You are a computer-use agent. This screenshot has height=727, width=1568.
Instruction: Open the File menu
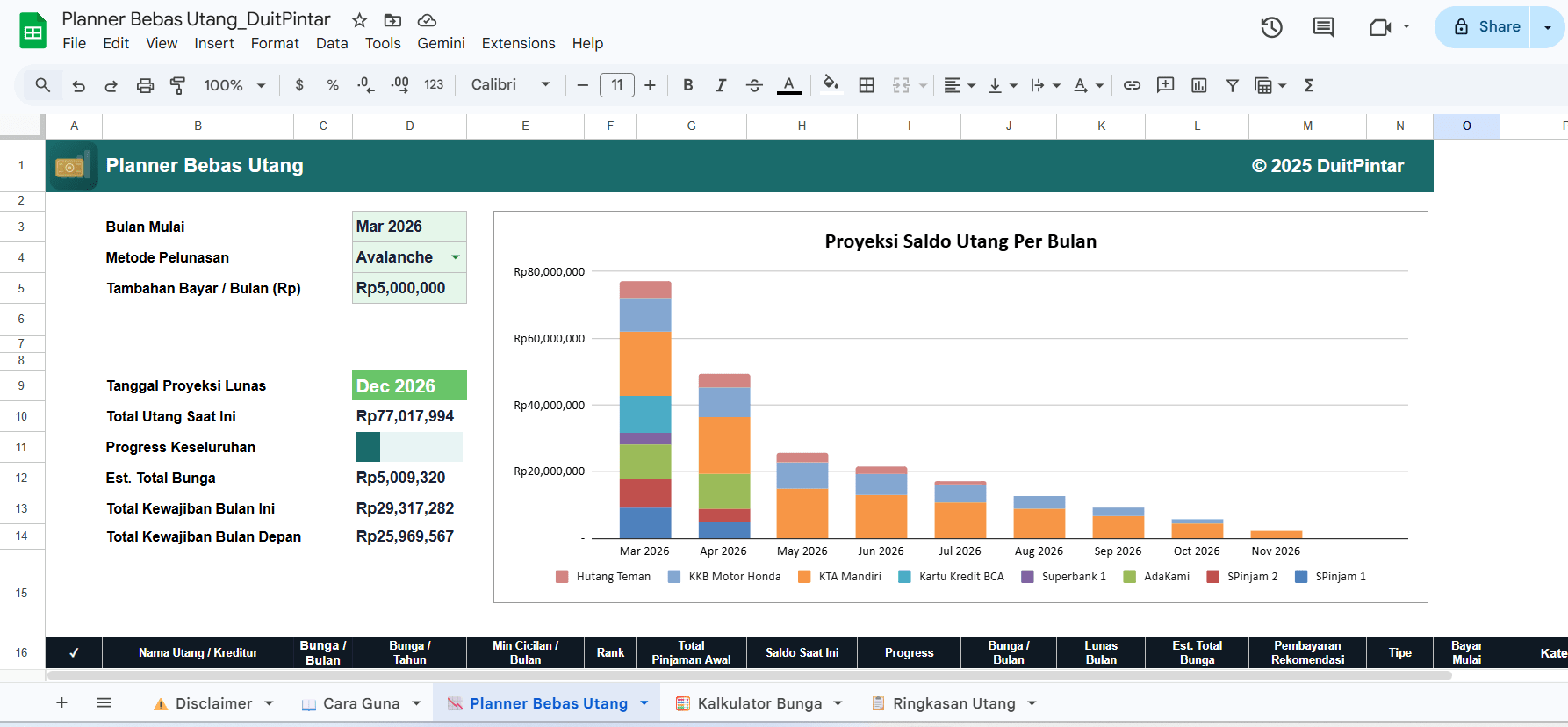coord(74,43)
